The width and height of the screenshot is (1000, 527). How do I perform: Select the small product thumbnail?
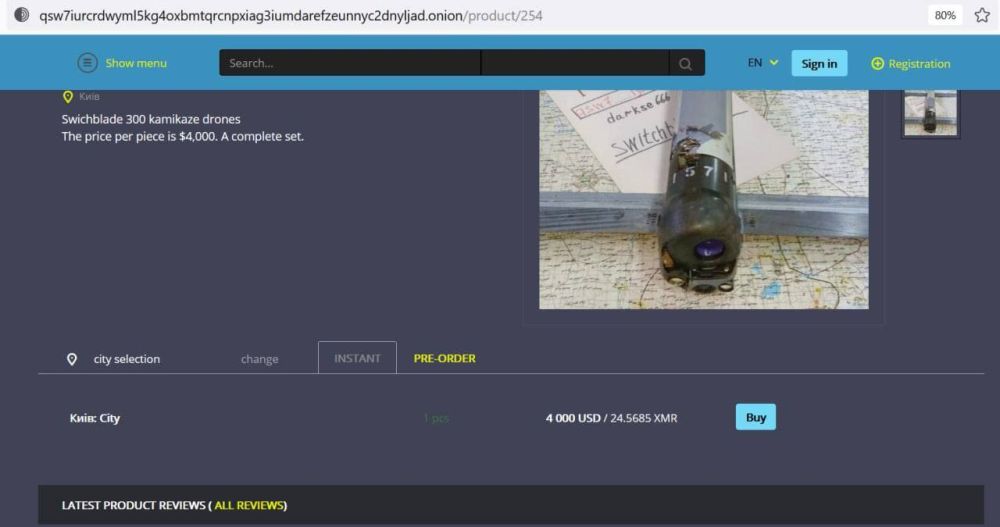[x=930, y=113]
